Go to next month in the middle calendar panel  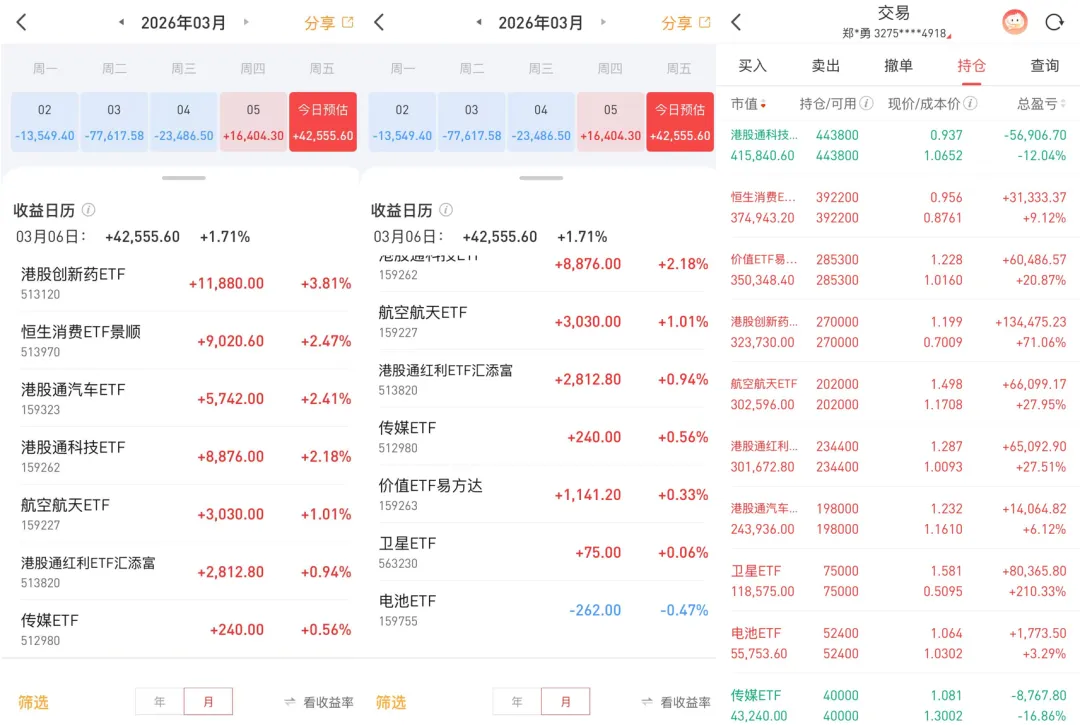tap(603, 22)
